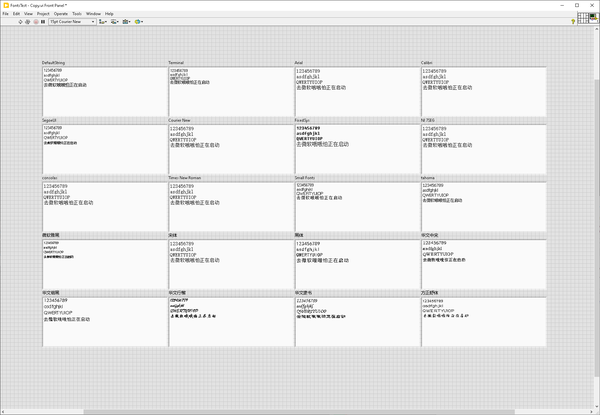Click inside the Times New Roman control
The width and height of the screenshot is (600, 415).
tap(231, 207)
